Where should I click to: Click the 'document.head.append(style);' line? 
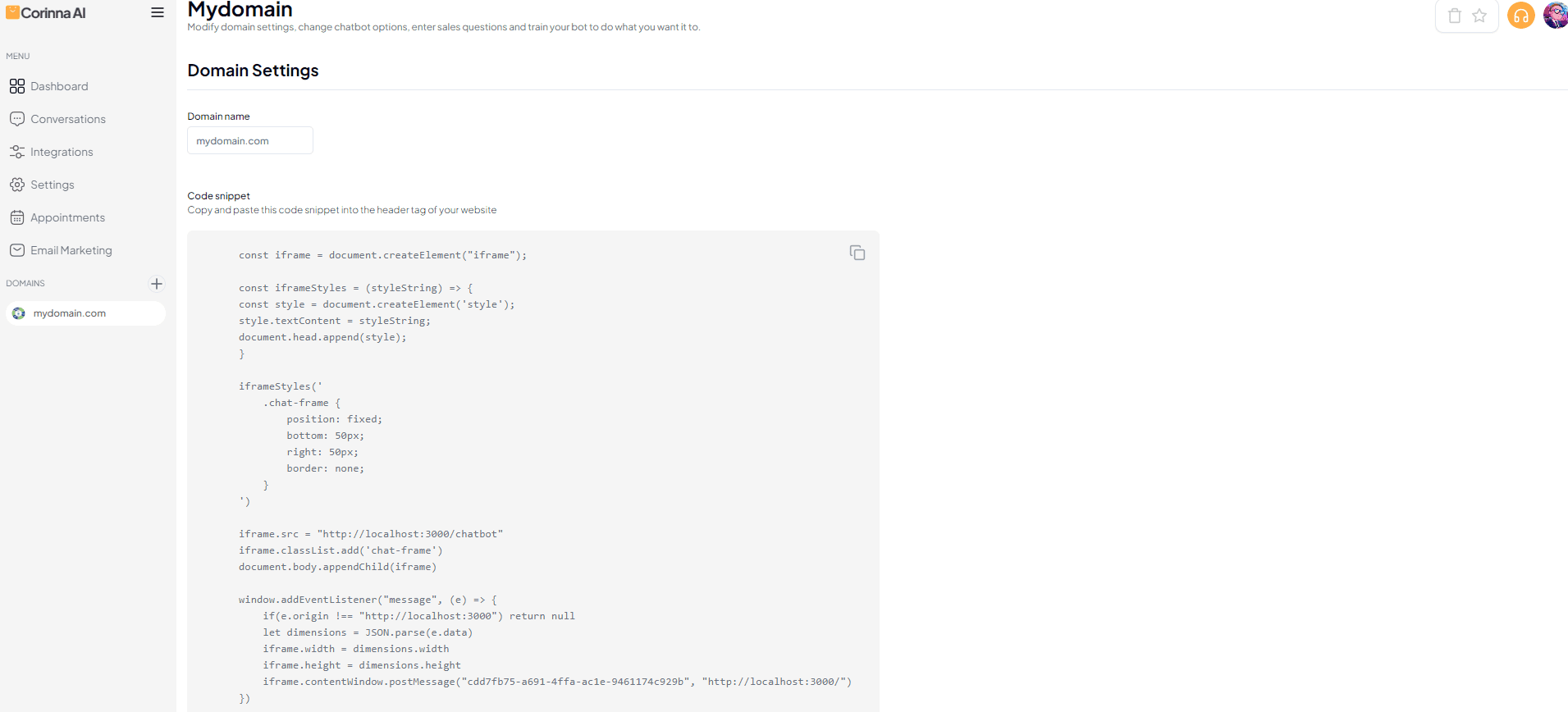tap(322, 337)
